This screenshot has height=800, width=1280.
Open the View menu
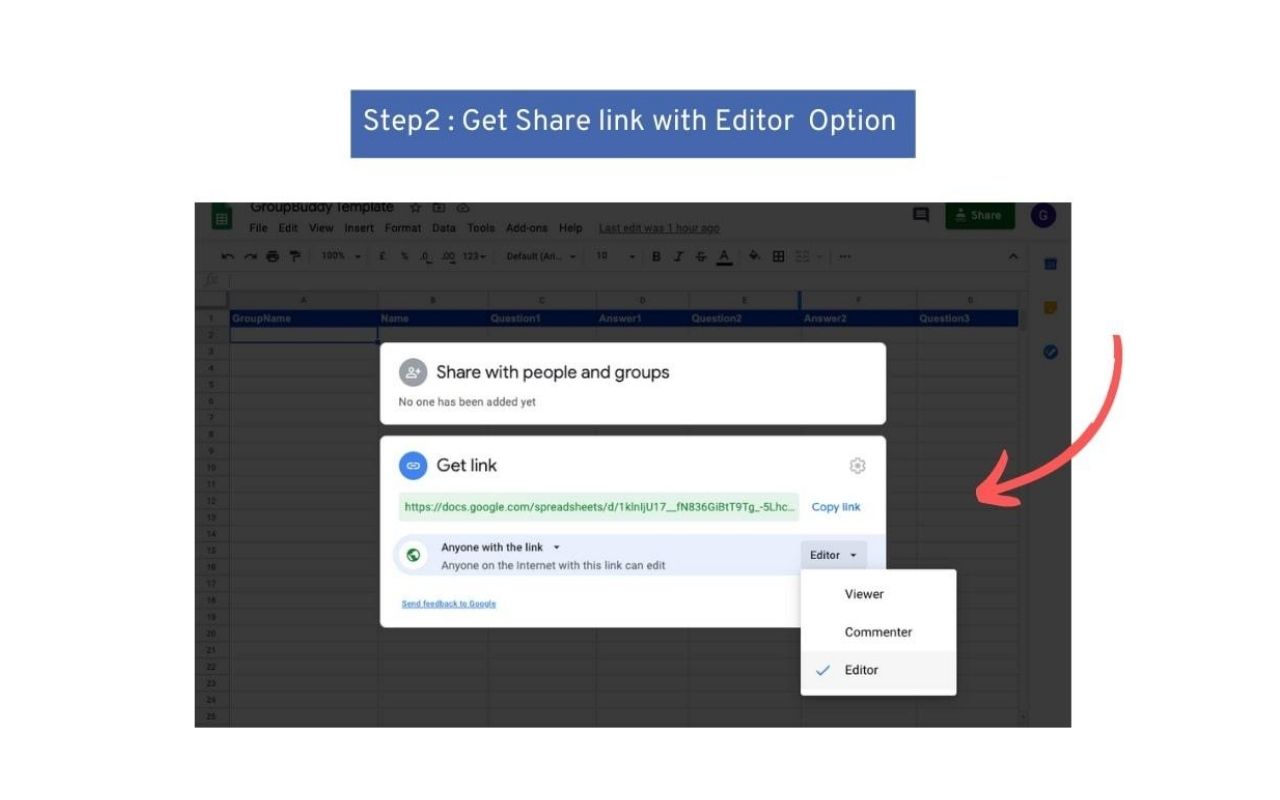pyautogui.click(x=321, y=228)
